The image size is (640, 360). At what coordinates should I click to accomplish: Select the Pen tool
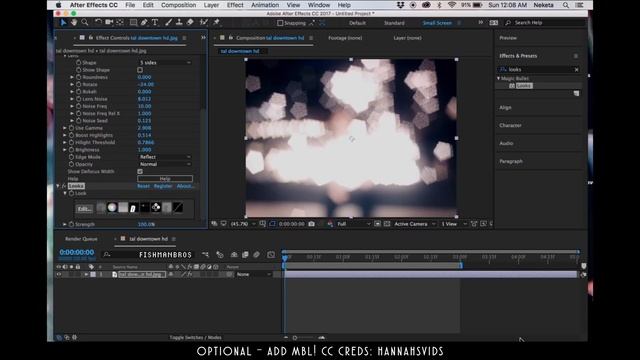click(x=144, y=22)
